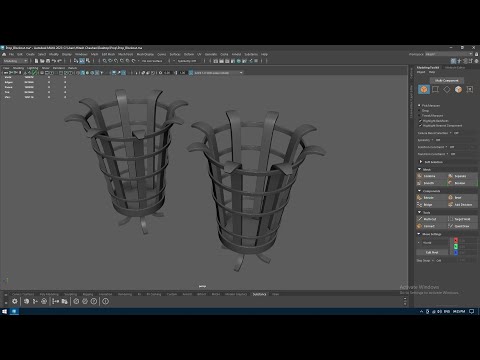Activate the Connect tool

pyautogui.click(x=431, y=226)
